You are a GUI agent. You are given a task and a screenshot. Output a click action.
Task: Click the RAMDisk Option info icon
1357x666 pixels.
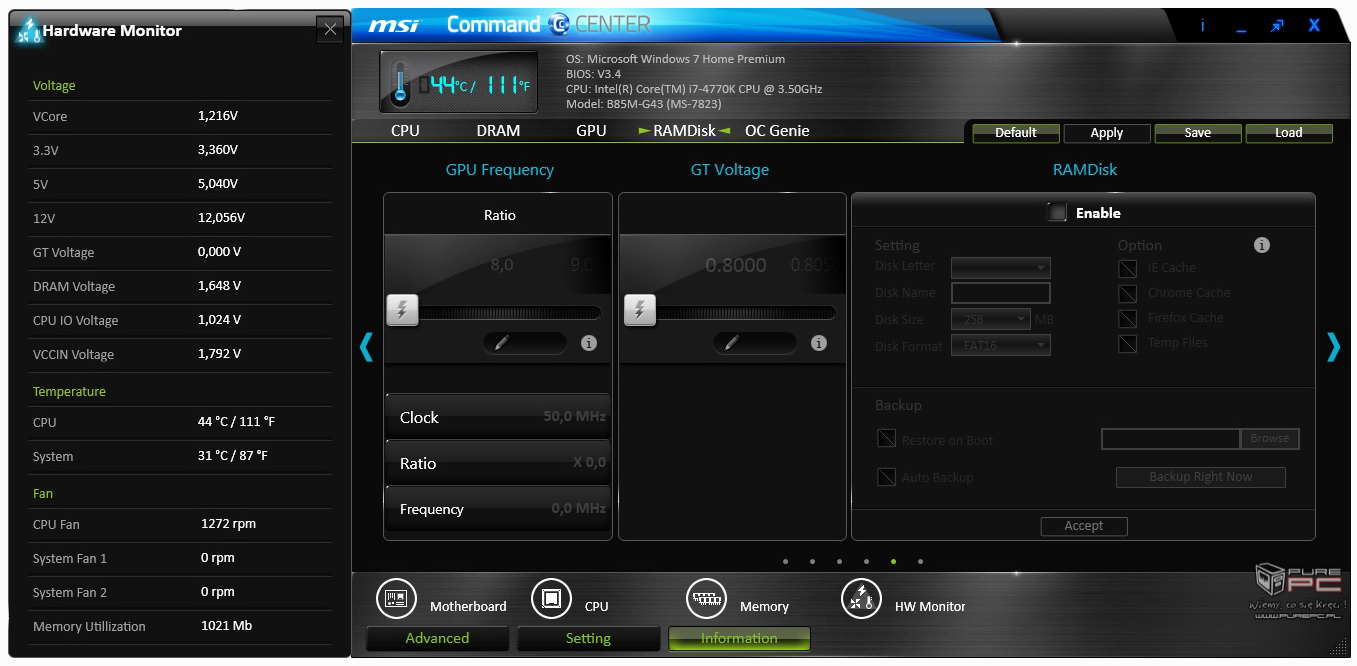(x=1262, y=245)
